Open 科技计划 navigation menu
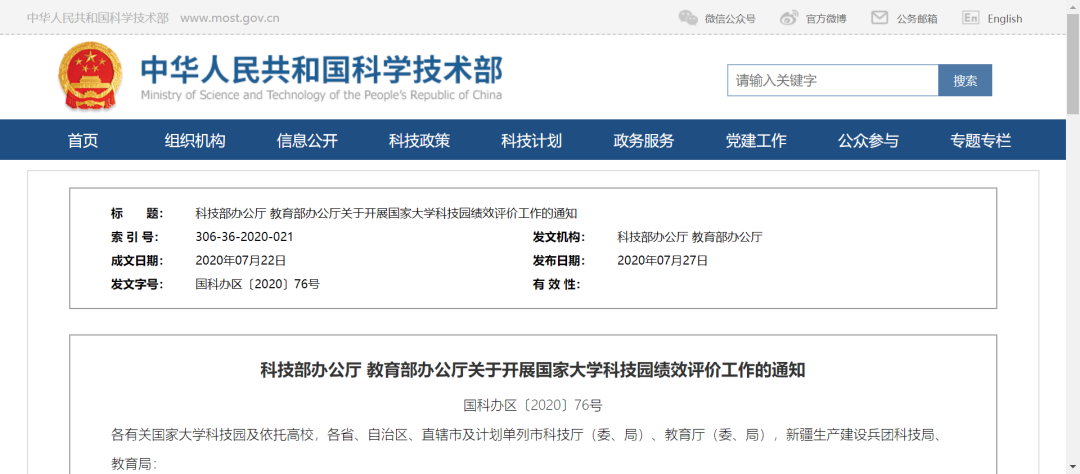Image resolution: width=1080 pixels, height=474 pixels. (532, 141)
